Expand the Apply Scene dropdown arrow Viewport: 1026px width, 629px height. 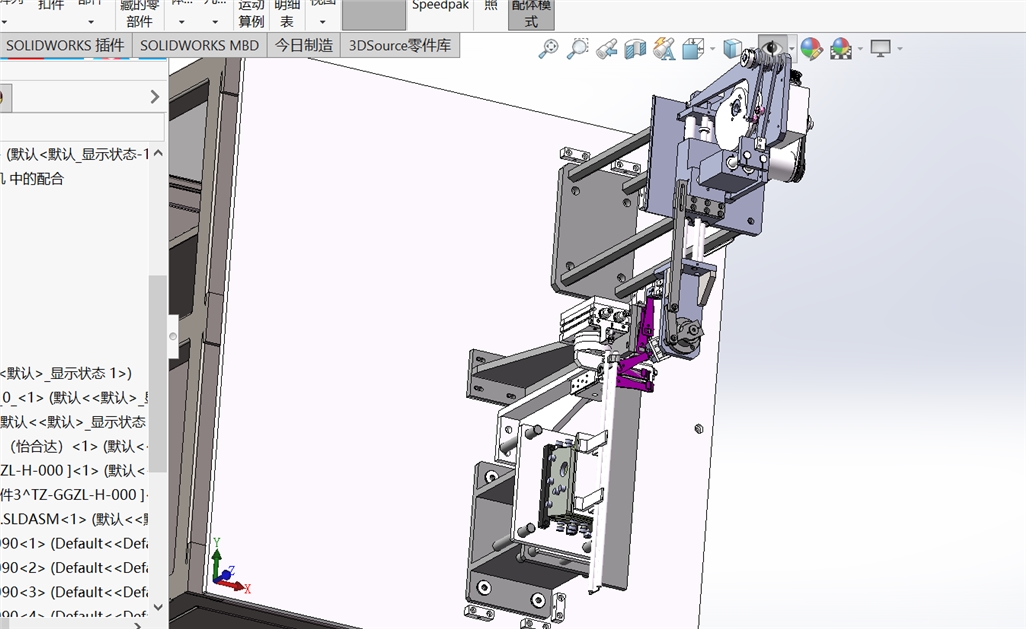860,49
